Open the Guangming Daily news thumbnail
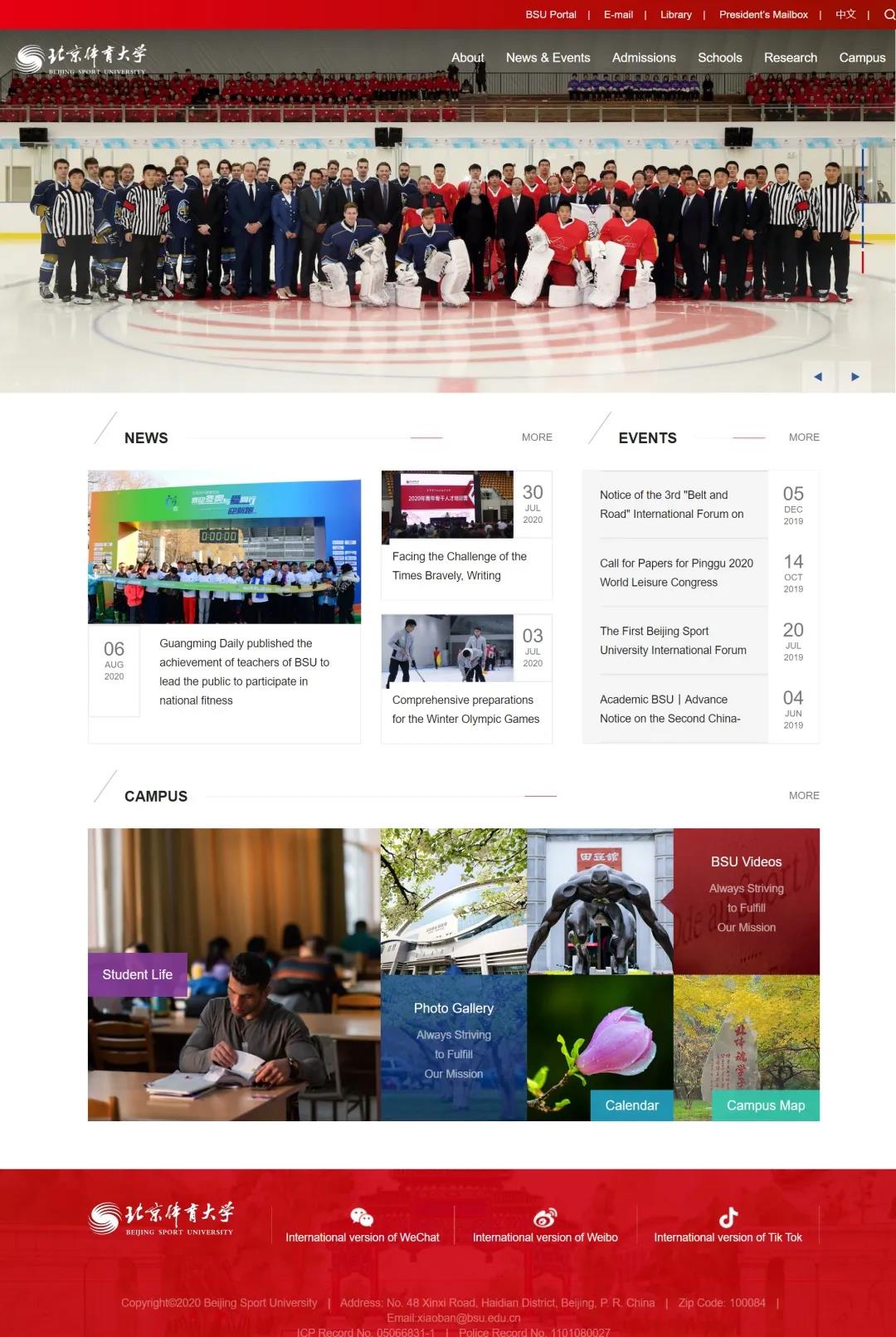Screen dimensions: 896x1337 [x=224, y=547]
